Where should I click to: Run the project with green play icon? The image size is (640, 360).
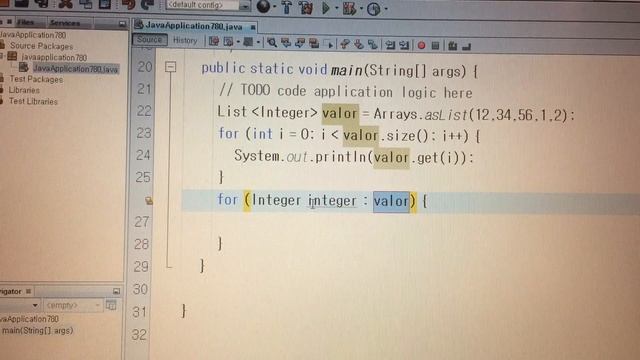(x=326, y=7)
